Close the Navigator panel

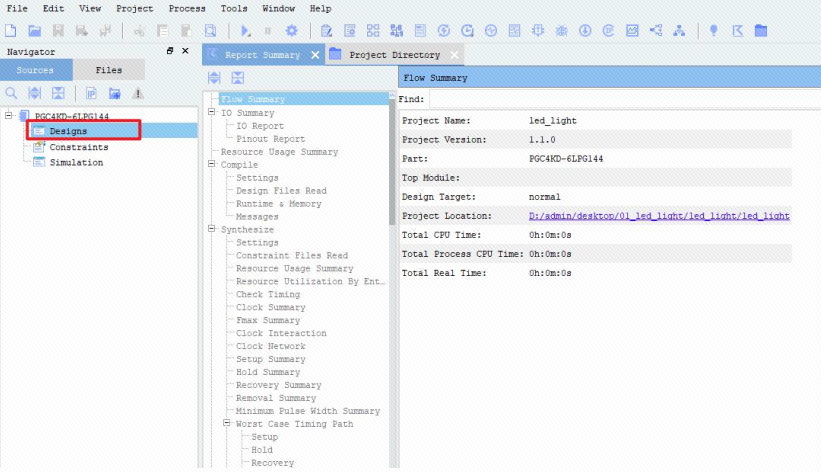point(185,51)
